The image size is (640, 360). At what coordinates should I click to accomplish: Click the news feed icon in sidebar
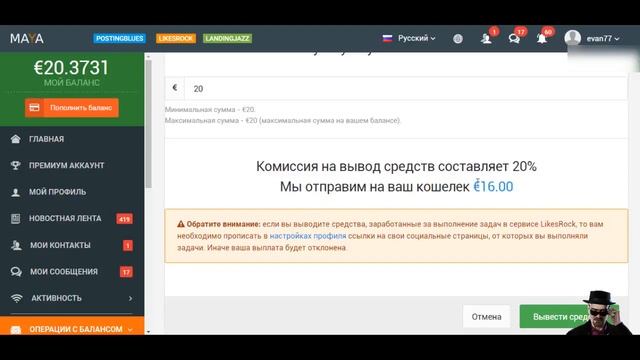[x=16, y=218]
